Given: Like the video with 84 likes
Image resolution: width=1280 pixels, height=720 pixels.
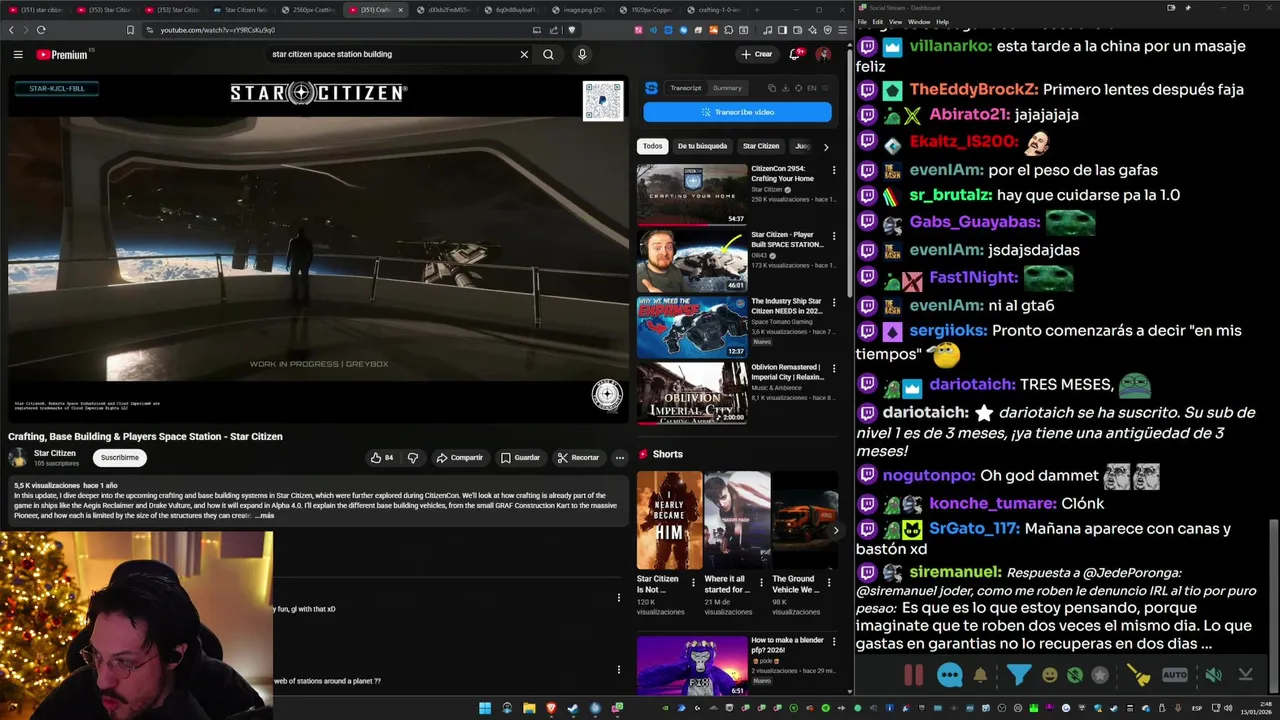Looking at the screenshot, I should [x=382, y=458].
